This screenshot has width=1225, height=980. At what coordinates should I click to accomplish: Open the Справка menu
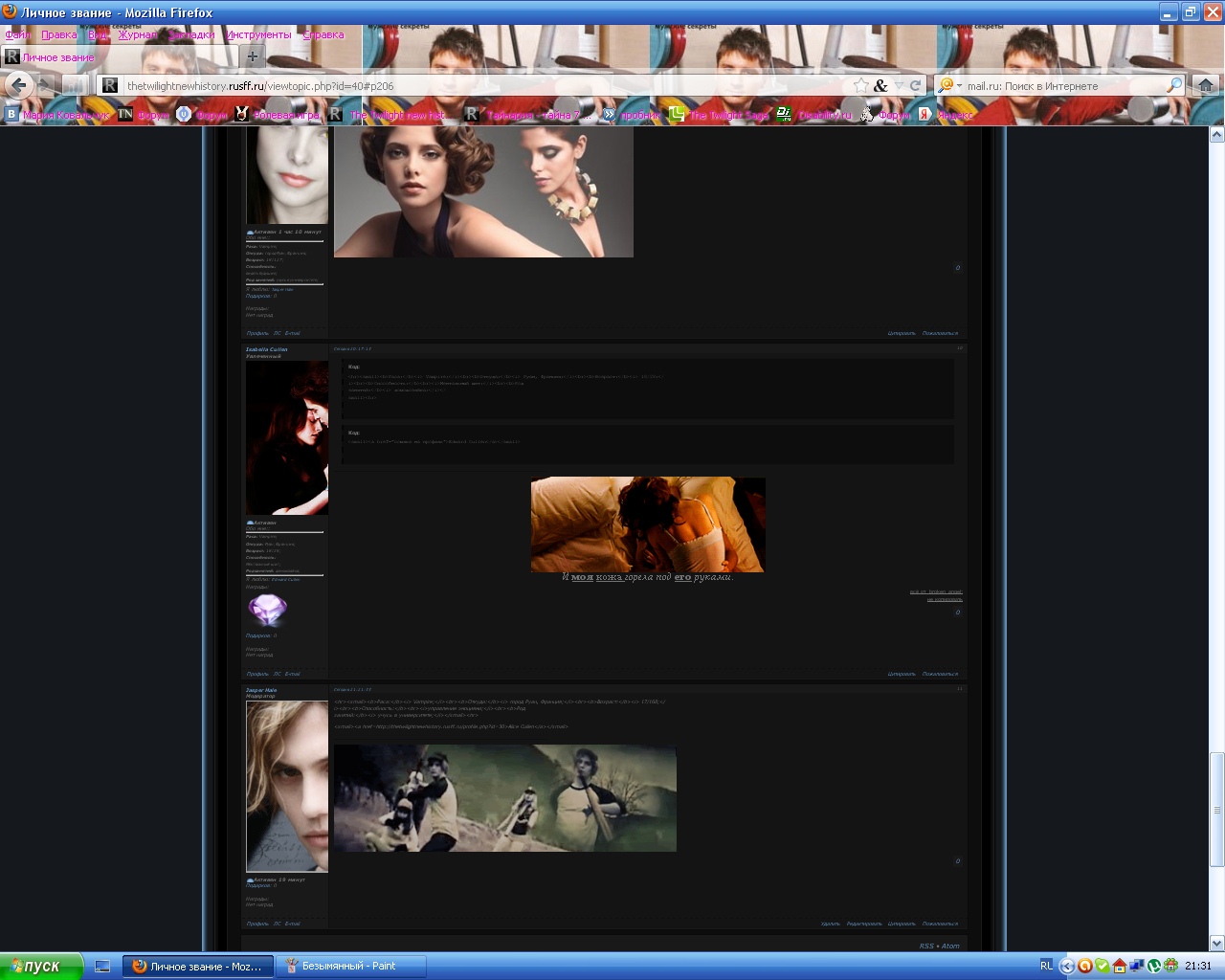323,34
